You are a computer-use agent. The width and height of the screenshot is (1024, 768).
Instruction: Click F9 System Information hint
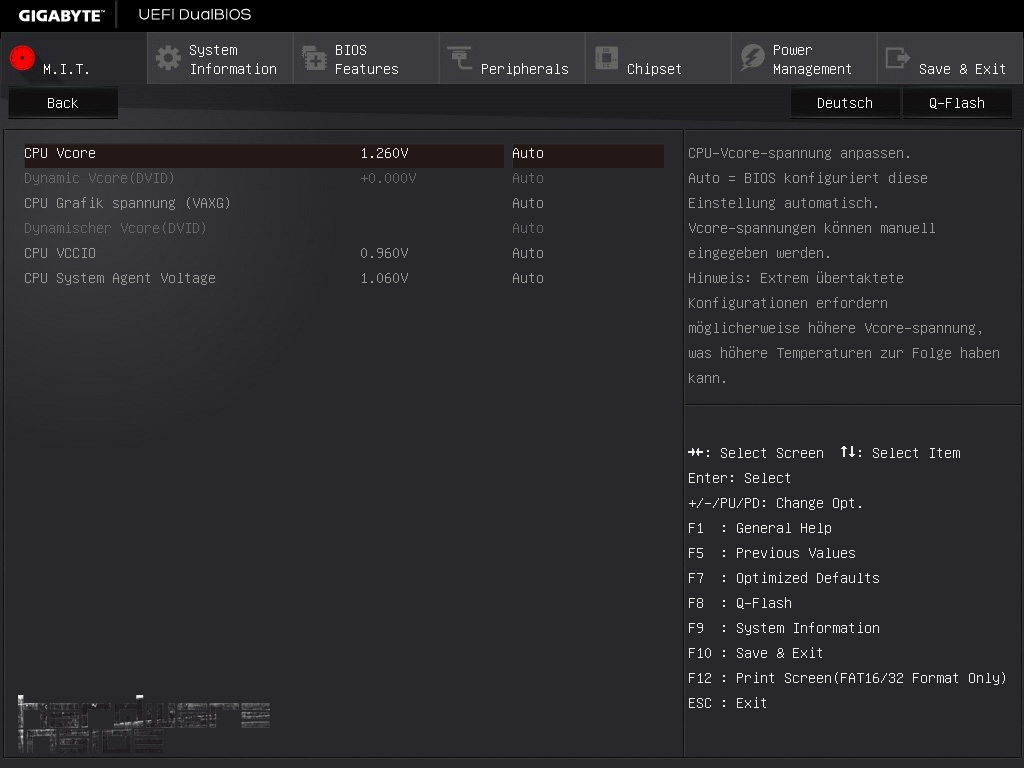click(784, 628)
